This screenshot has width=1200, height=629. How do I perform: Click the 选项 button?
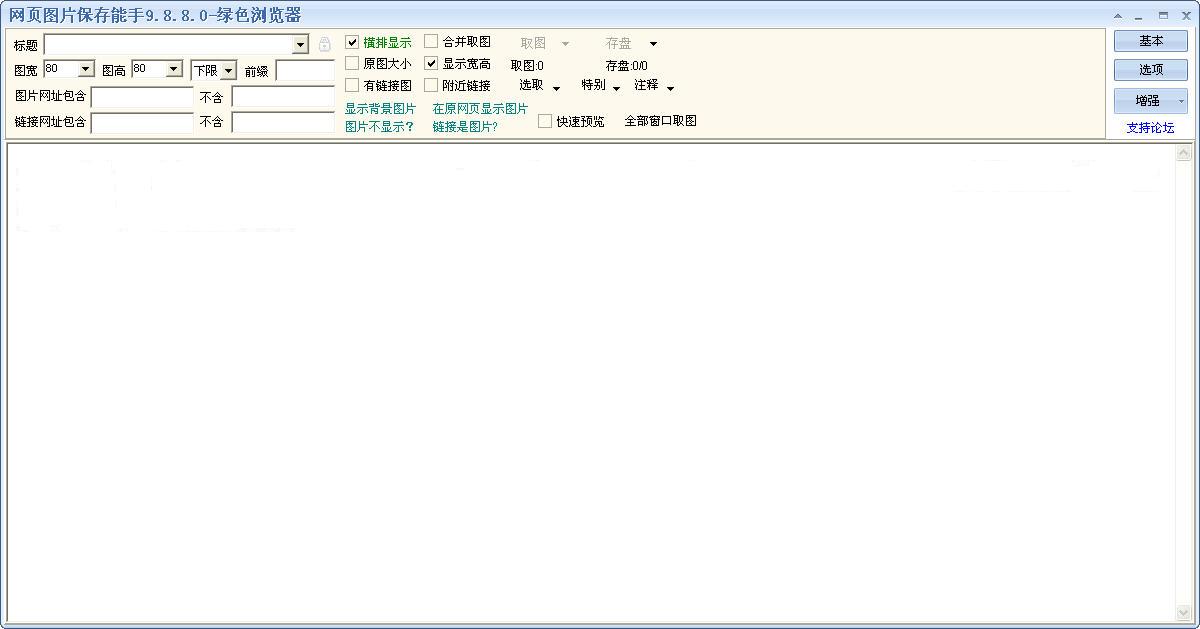pyautogui.click(x=1151, y=70)
